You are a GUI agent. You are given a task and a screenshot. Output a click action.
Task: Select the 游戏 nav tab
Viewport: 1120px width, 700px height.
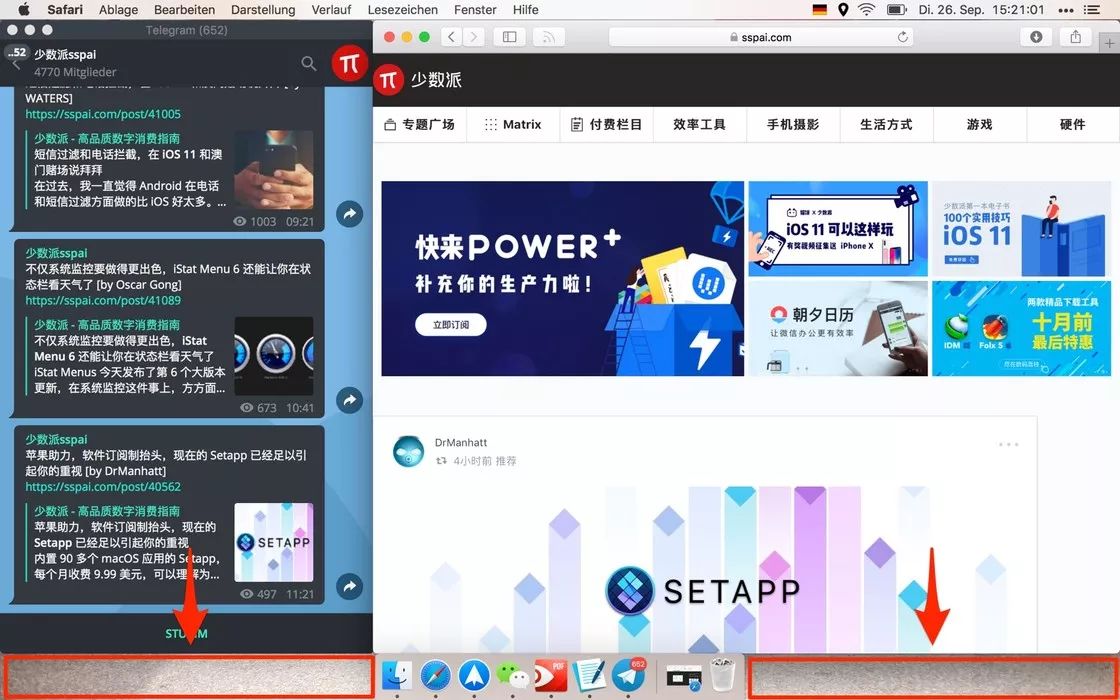tap(979, 124)
